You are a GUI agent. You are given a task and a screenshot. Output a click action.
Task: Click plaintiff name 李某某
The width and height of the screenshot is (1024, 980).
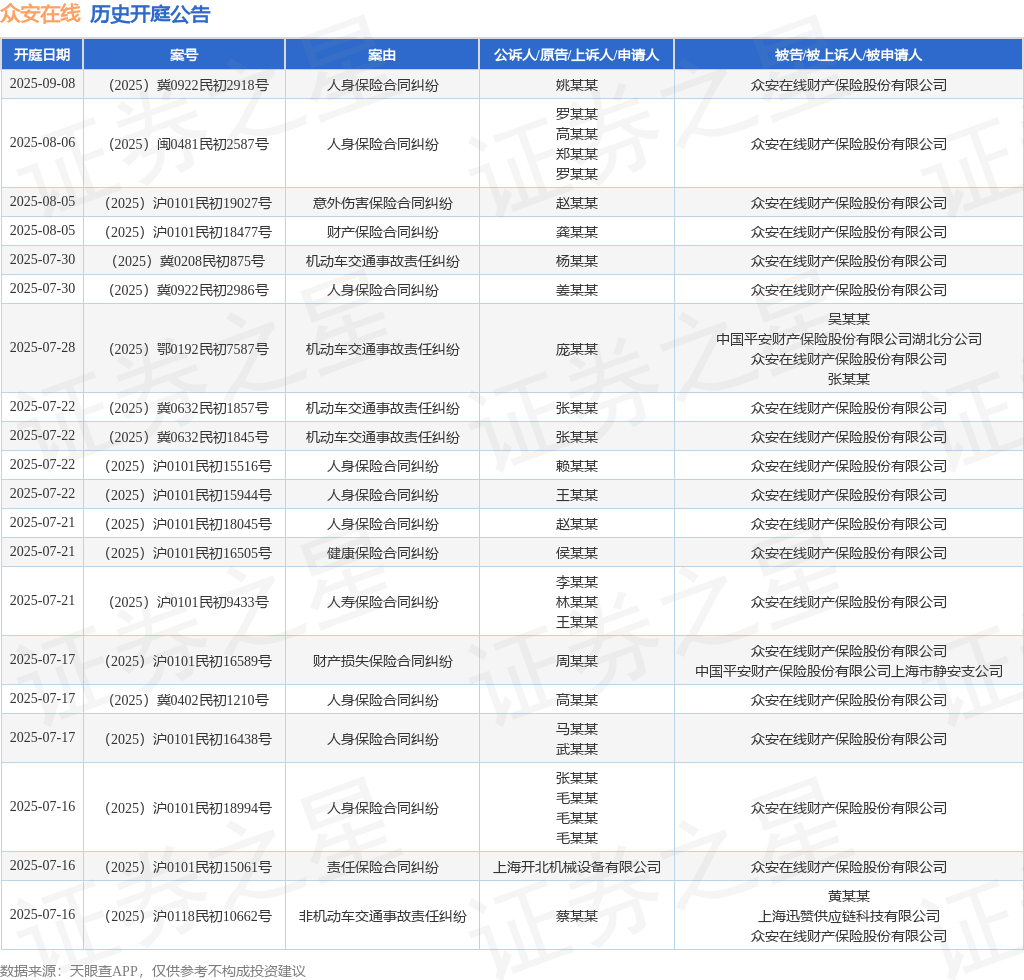[577, 582]
